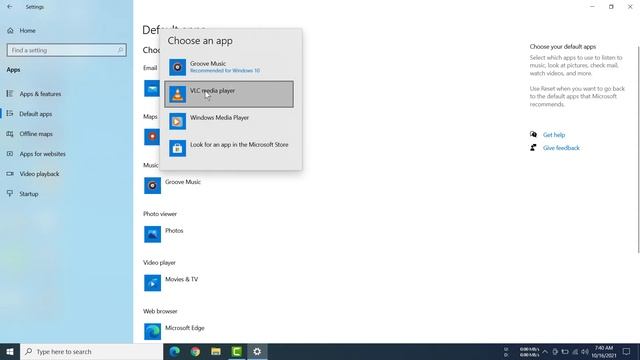Open Default apps page
The height and width of the screenshot is (360, 640).
pyautogui.click(x=36, y=114)
